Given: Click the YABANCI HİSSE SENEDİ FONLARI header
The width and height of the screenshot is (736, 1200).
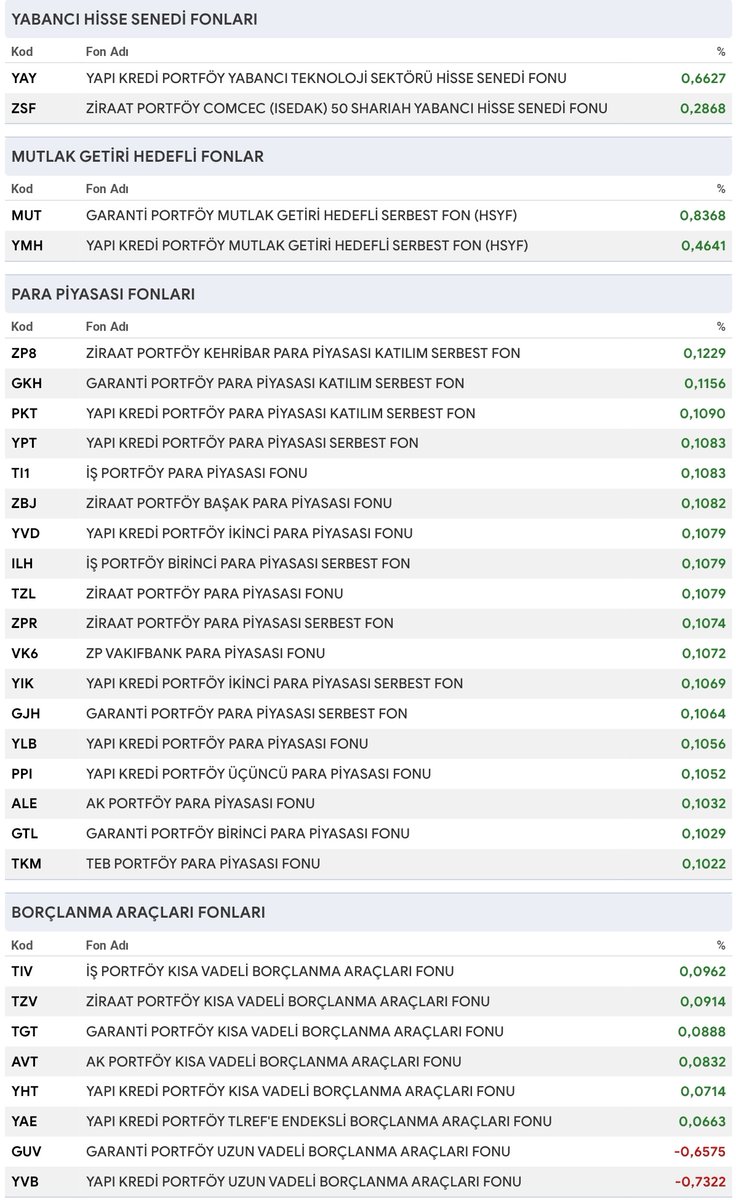Looking at the screenshot, I should 134,19.
